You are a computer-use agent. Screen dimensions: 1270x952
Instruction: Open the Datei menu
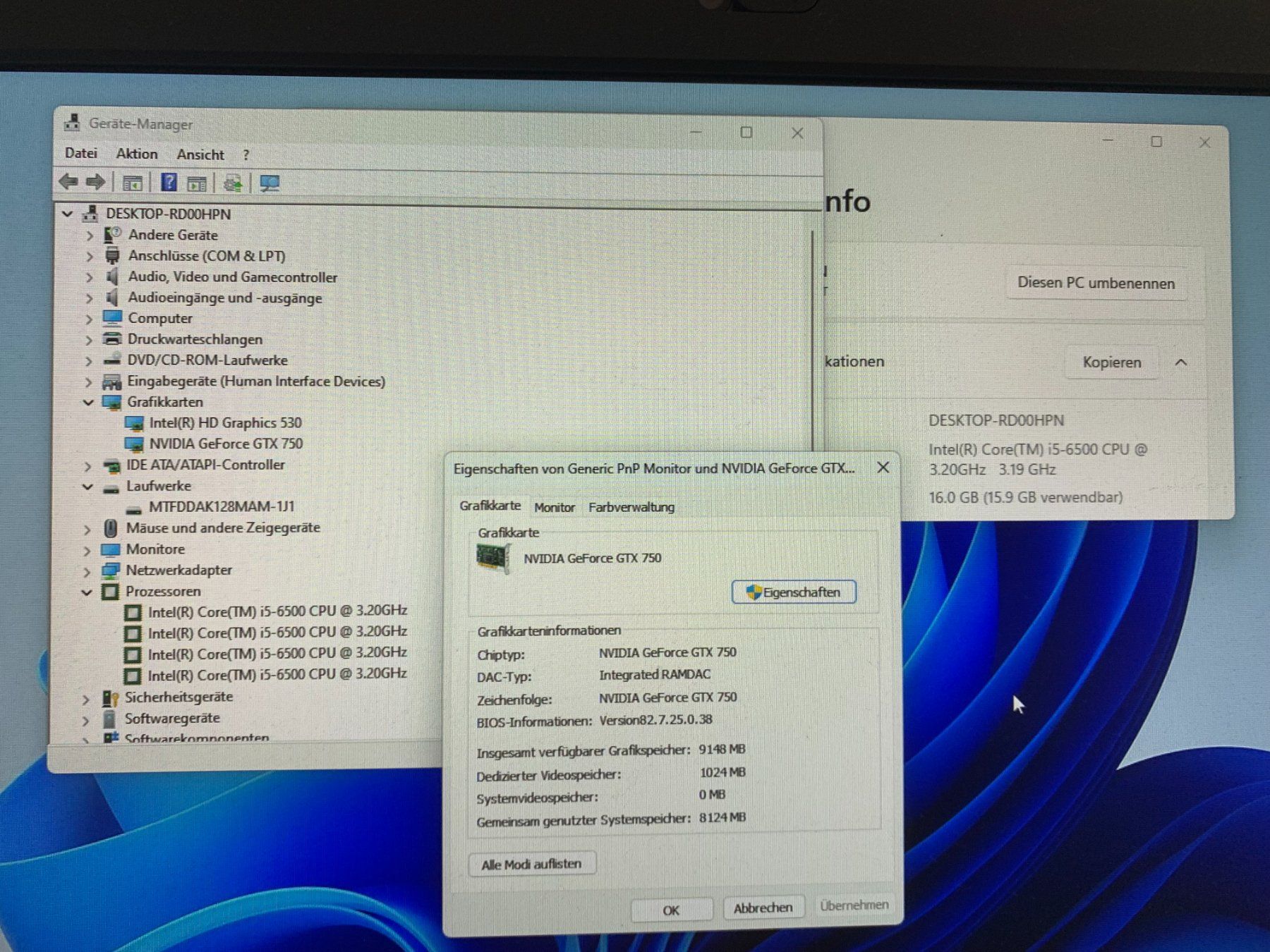[x=81, y=153]
